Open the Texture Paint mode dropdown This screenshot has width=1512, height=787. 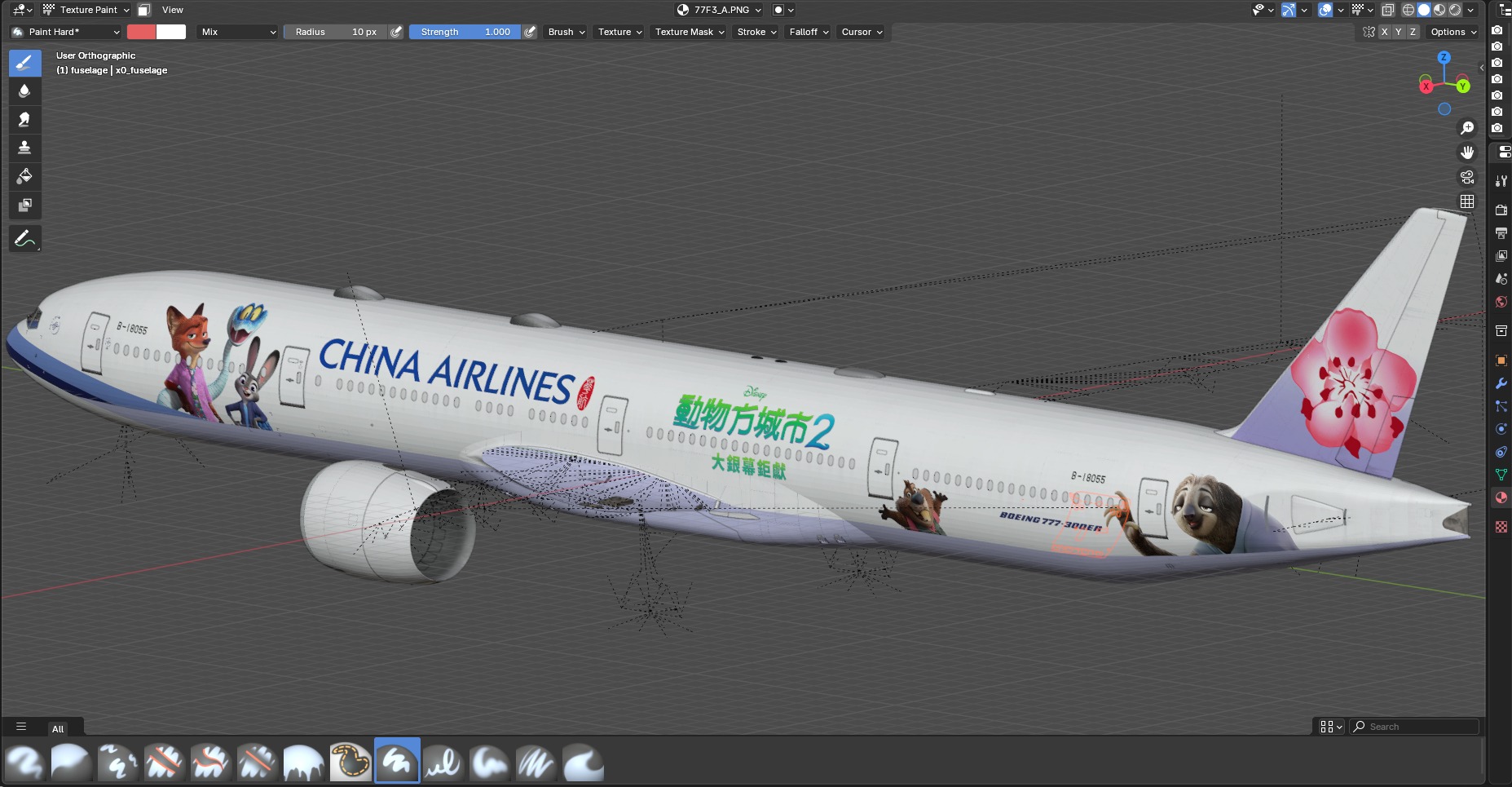tap(86, 10)
